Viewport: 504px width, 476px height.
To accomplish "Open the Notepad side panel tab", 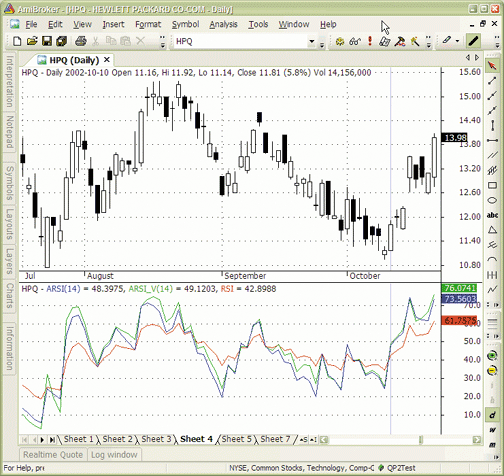I will point(9,132).
